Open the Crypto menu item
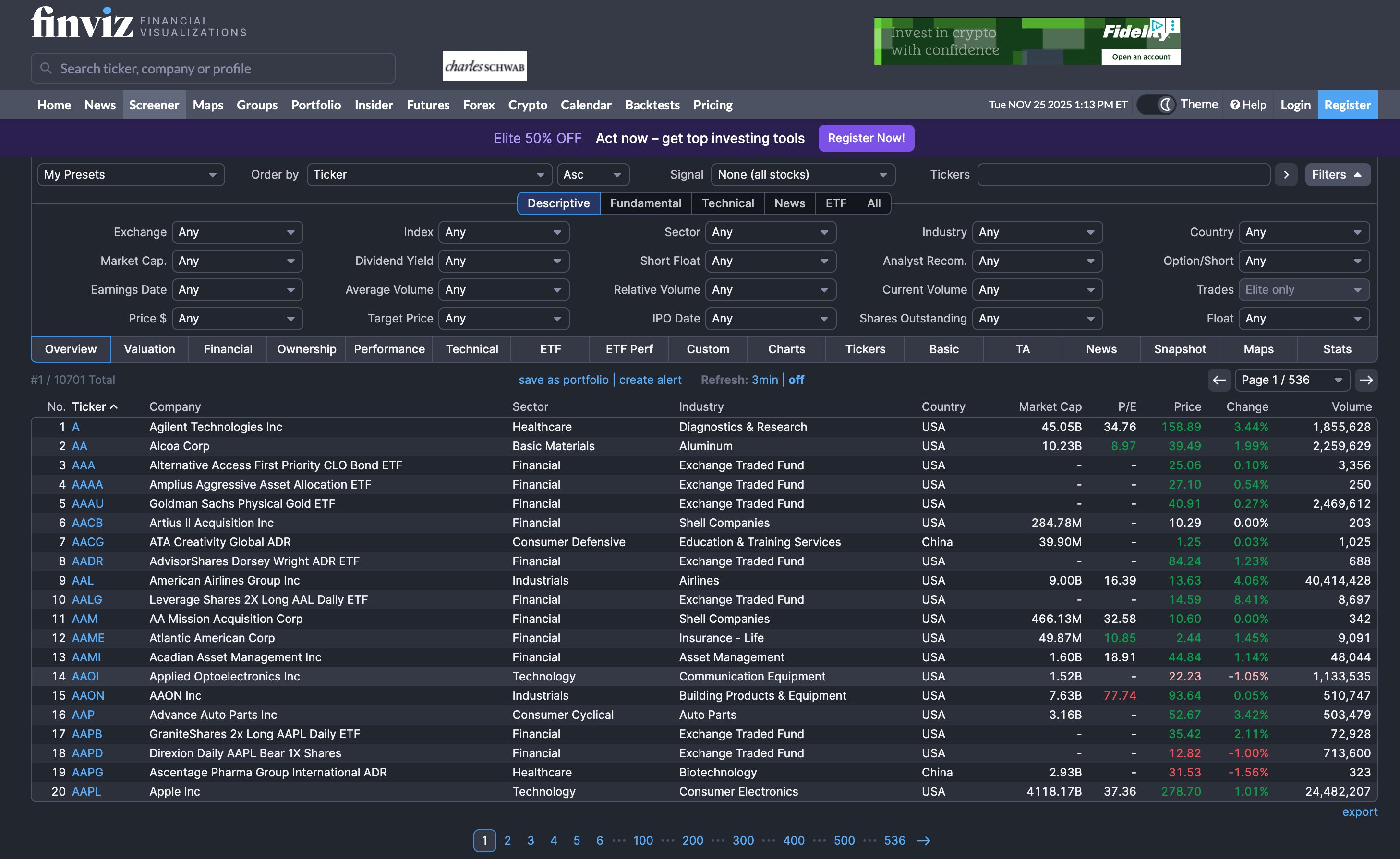 (x=527, y=105)
